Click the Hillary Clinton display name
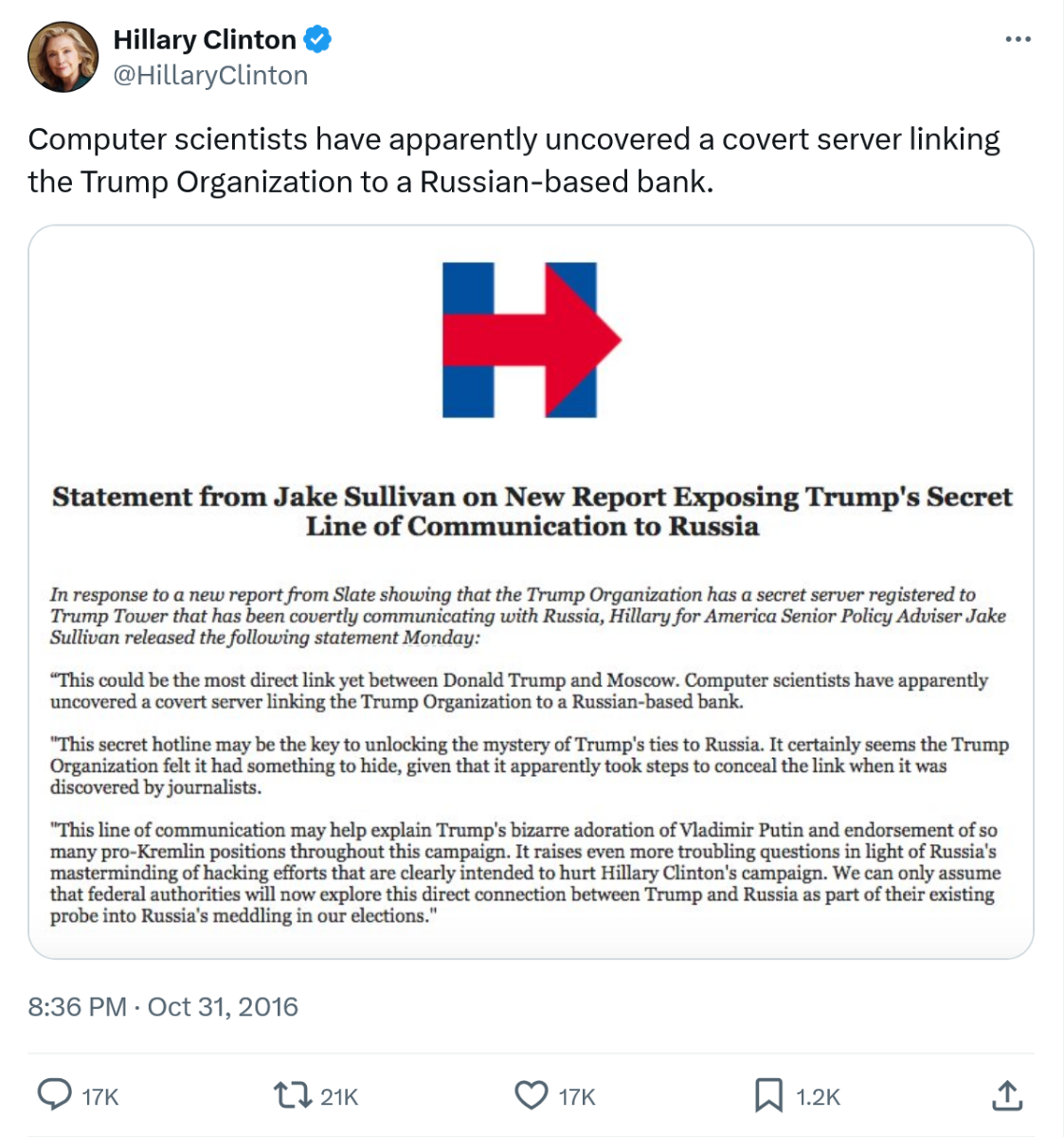Screen dimensions: 1064x1137 [x=205, y=40]
